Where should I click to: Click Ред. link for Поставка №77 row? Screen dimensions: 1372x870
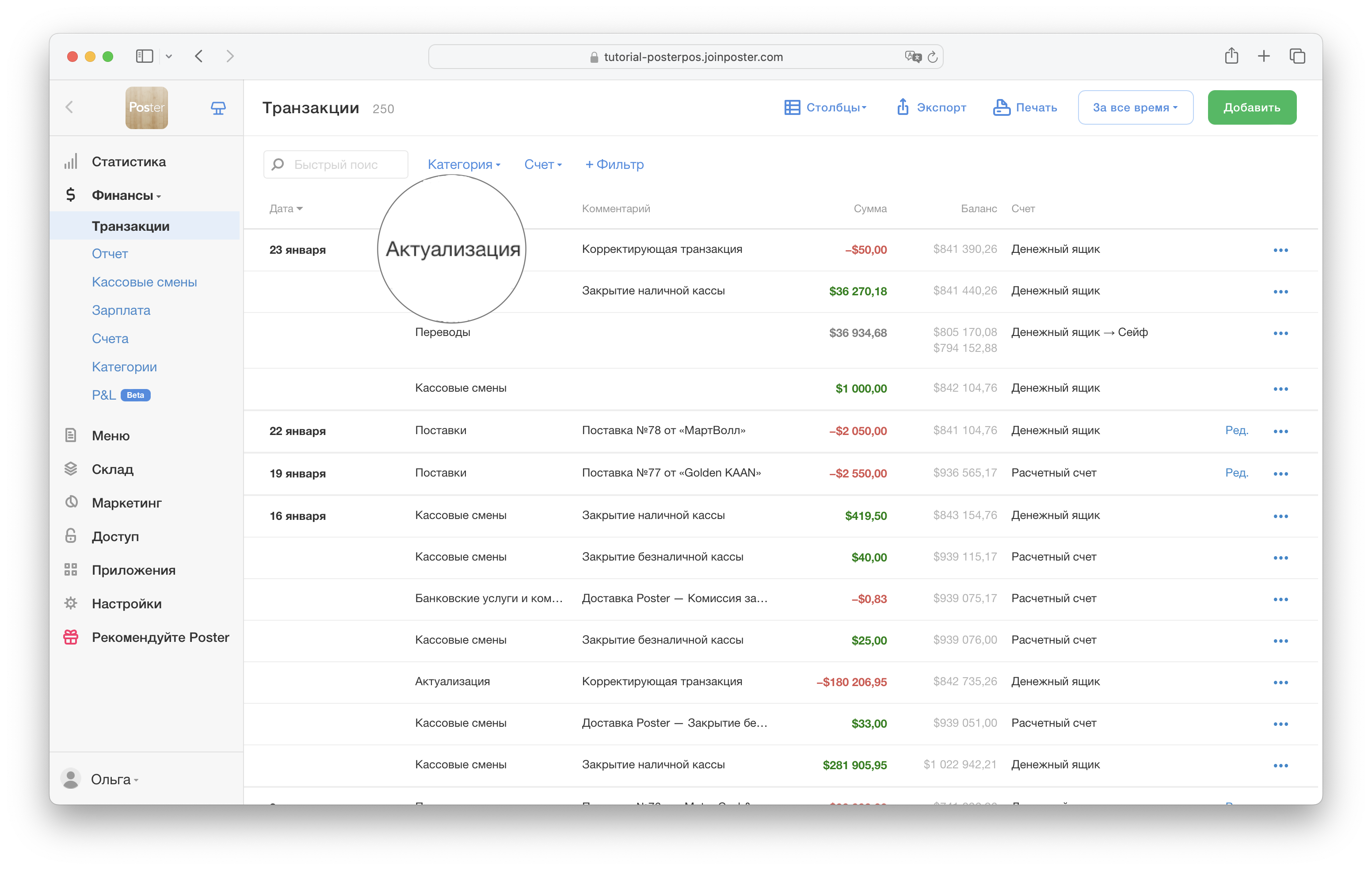pos(1236,473)
